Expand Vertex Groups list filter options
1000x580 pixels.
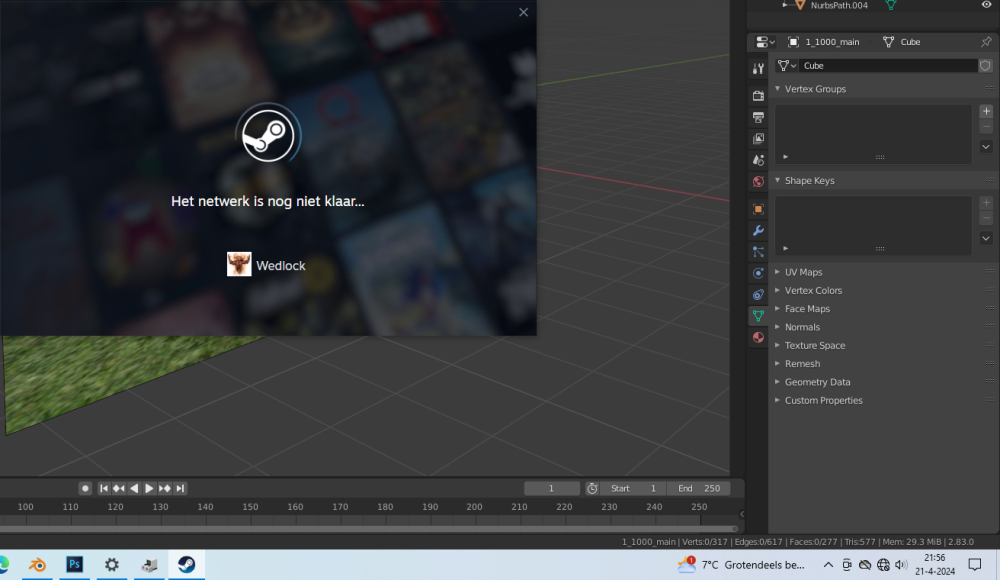coord(786,157)
